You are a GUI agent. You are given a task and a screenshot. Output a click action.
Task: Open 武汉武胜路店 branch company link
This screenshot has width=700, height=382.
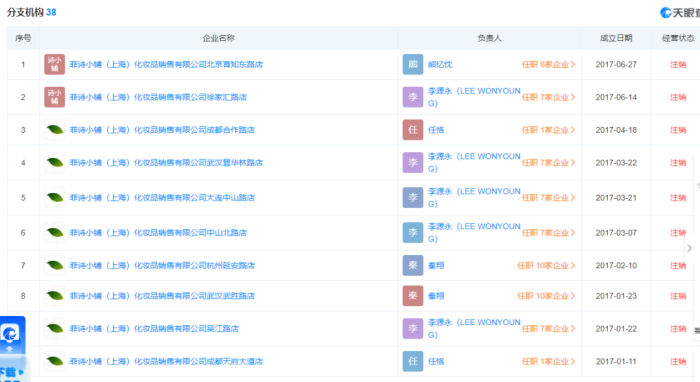click(x=162, y=296)
